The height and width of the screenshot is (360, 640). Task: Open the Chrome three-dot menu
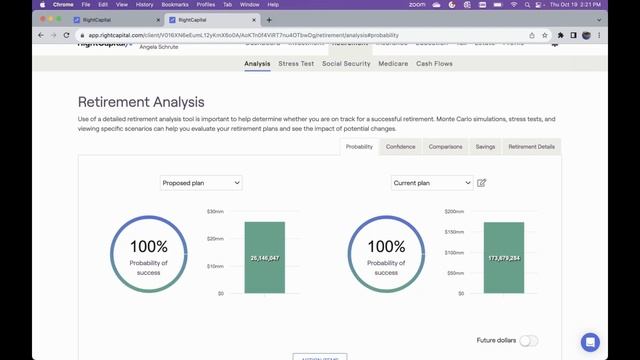(599, 36)
